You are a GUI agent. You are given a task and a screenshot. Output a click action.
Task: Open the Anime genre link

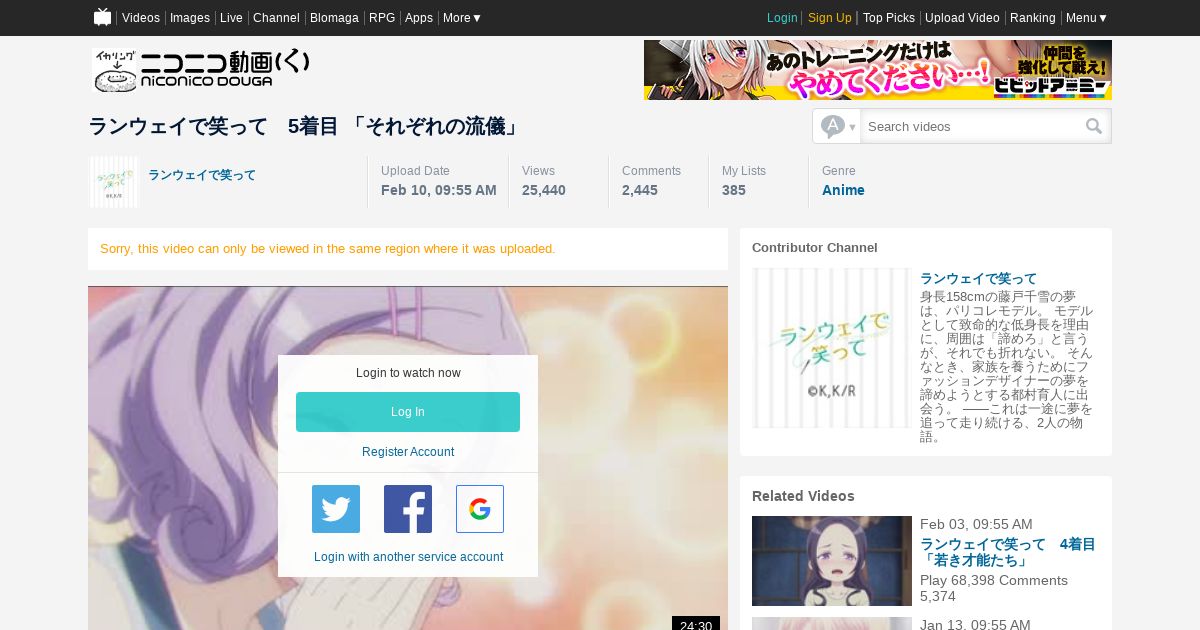tap(843, 190)
